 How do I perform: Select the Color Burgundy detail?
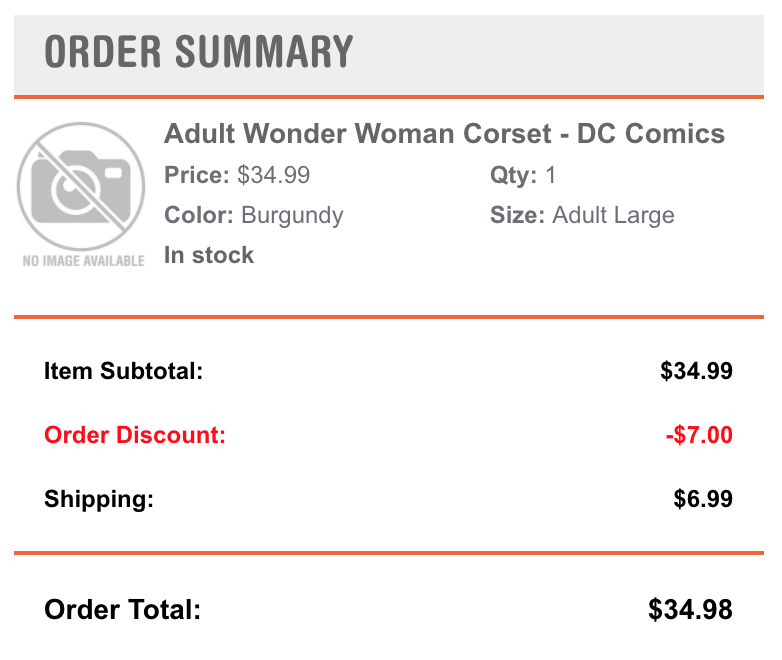click(254, 216)
